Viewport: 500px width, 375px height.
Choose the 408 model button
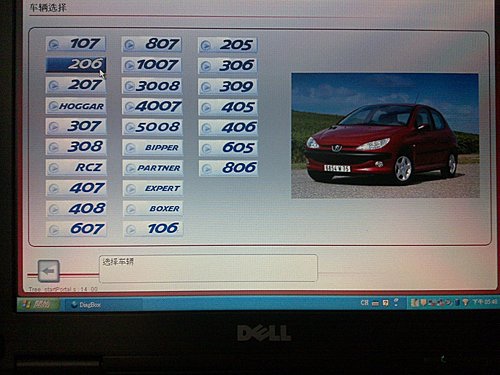[x=77, y=209]
